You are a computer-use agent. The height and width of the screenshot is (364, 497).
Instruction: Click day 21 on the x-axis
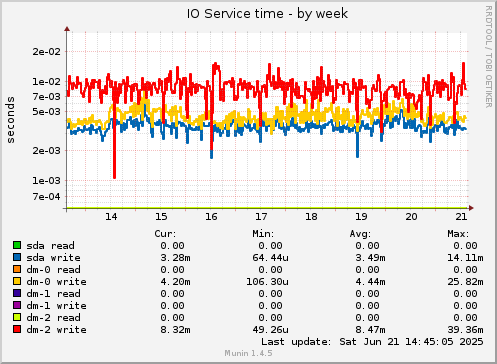click(x=461, y=217)
